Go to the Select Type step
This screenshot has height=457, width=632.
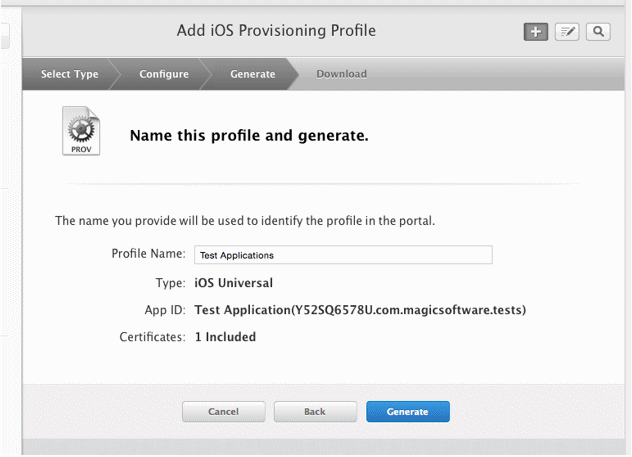coord(69,74)
